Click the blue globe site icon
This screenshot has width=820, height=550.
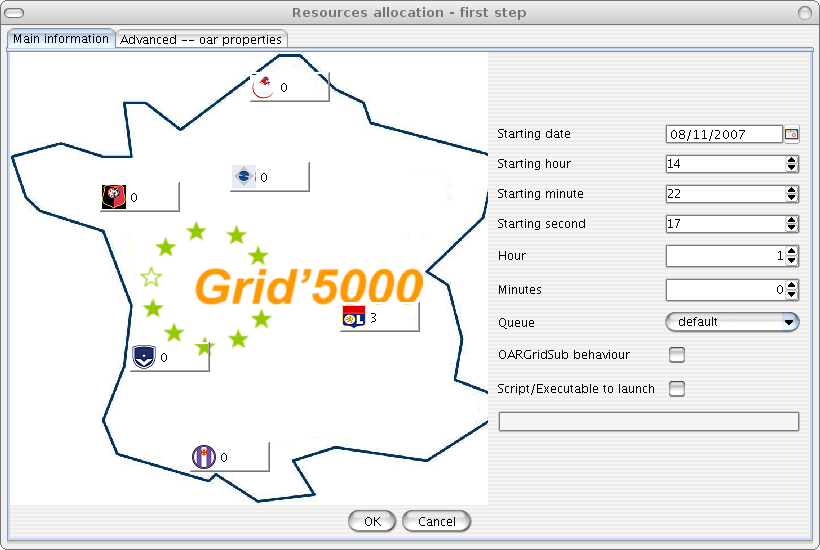tap(243, 176)
